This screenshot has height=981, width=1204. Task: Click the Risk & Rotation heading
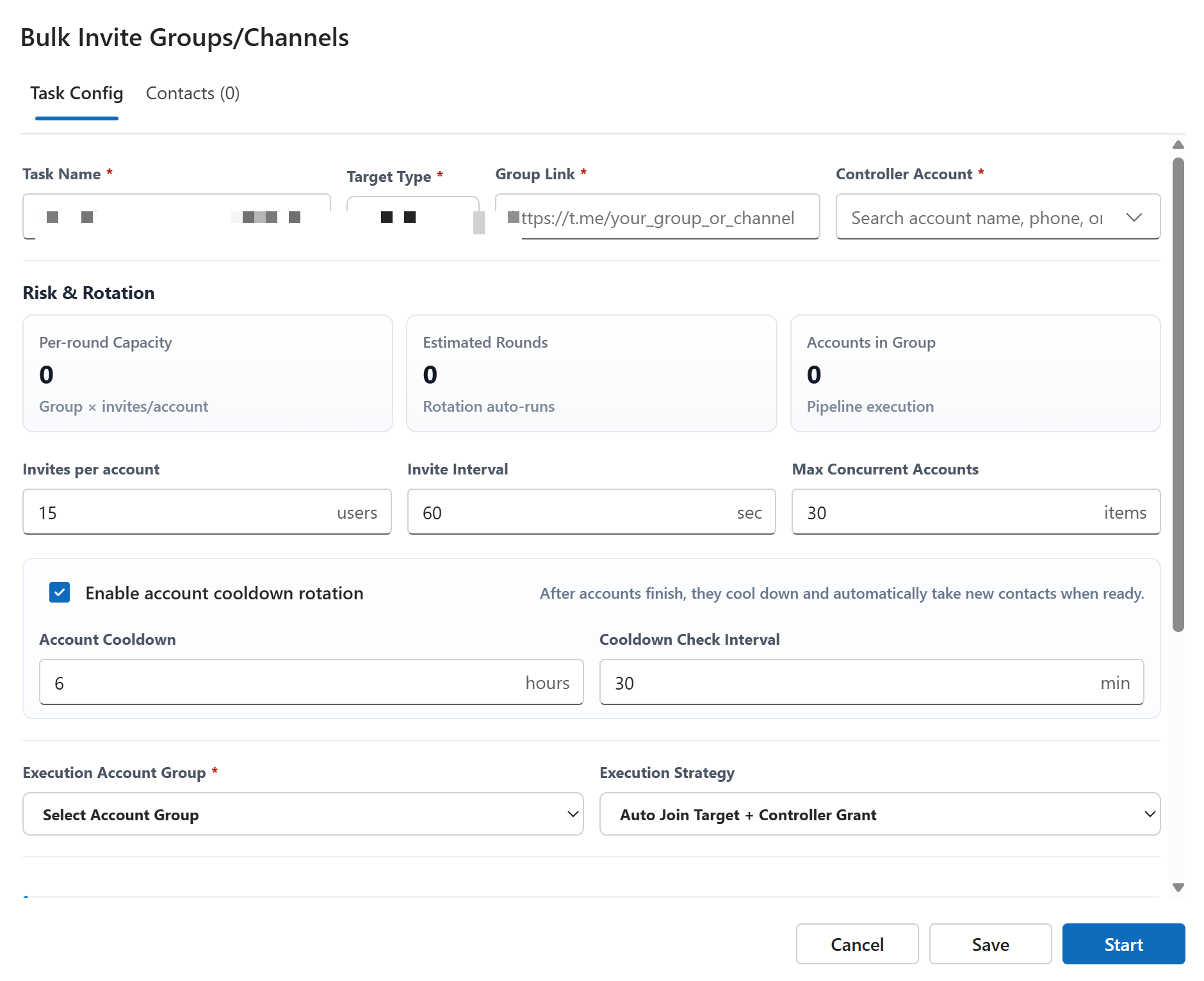pyautogui.click(x=88, y=293)
